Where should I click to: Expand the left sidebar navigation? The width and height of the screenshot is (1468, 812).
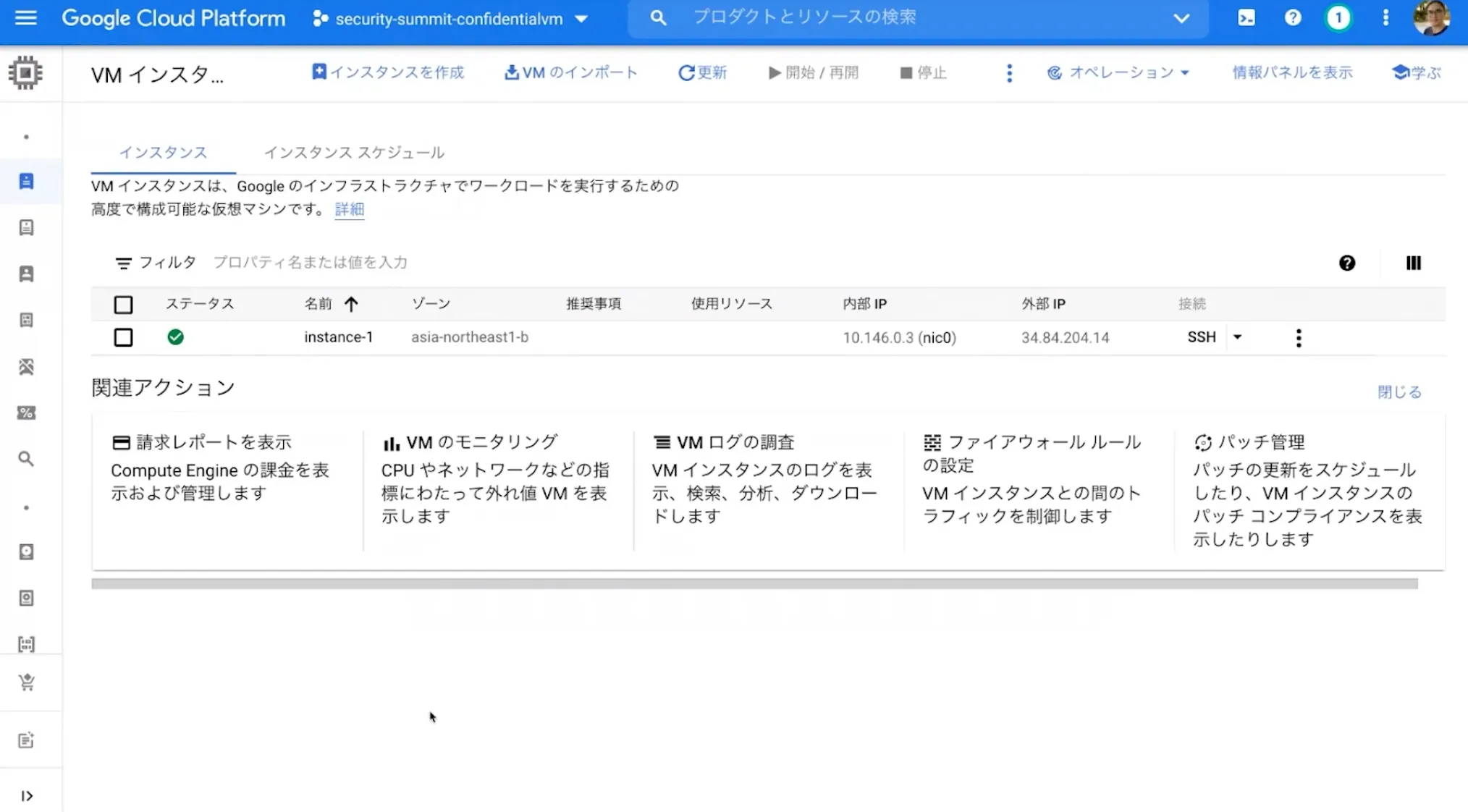[27, 796]
